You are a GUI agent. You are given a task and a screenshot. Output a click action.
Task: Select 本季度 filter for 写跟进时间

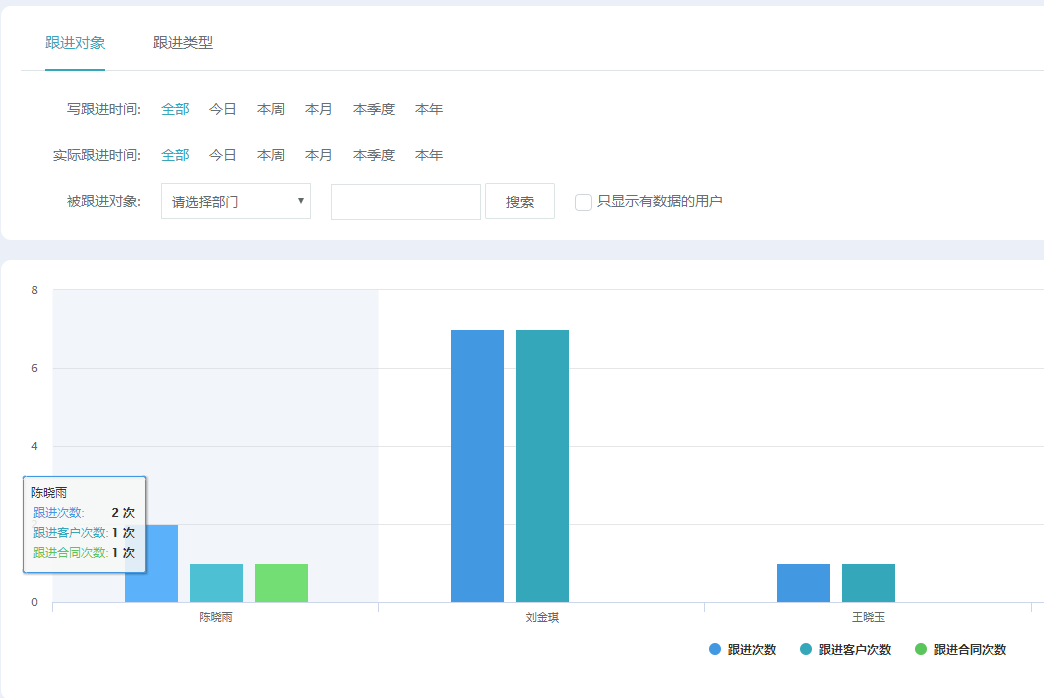372,108
